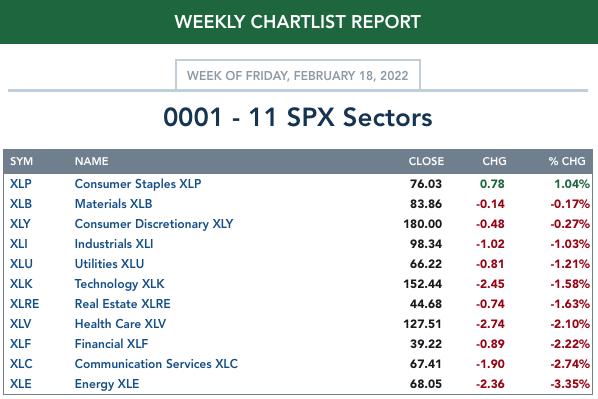Click the Week of Friday date box
Image resolution: width=598 pixels, height=399 pixels.
(298, 75)
